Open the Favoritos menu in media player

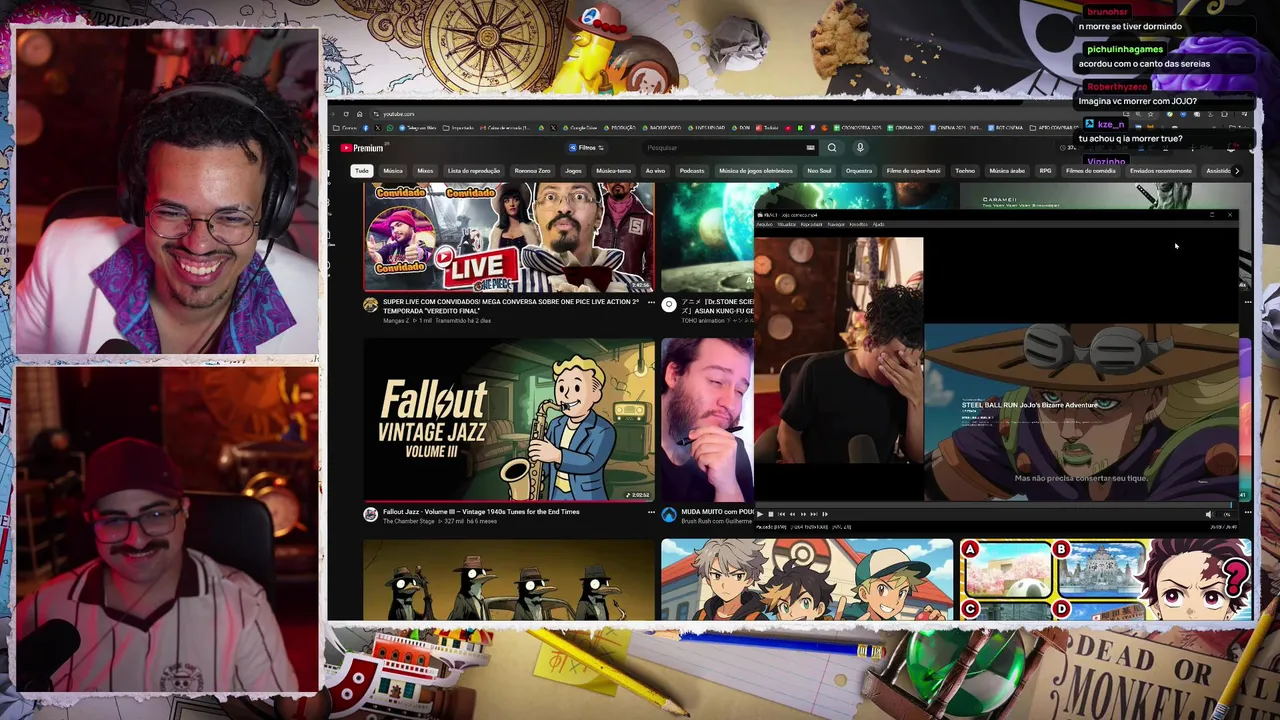click(x=859, y=224)
